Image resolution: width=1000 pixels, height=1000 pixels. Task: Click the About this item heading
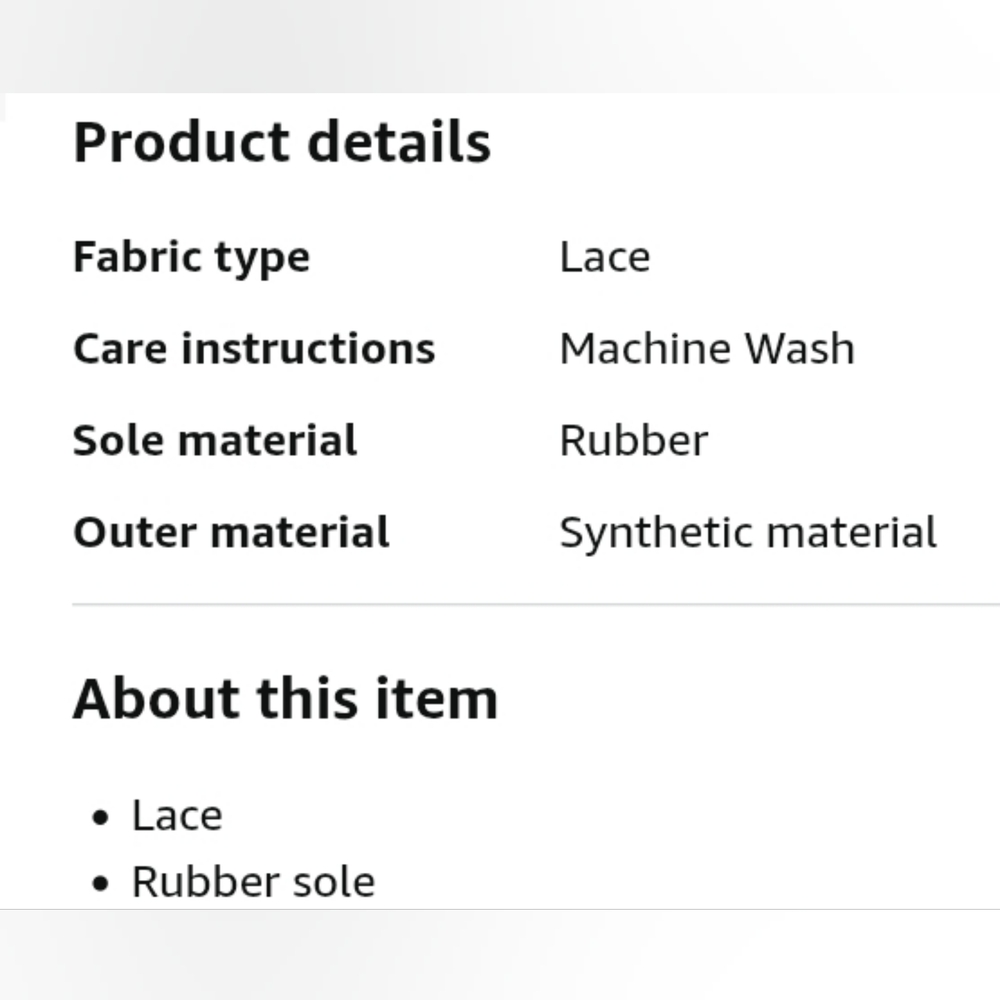[285, 699]
